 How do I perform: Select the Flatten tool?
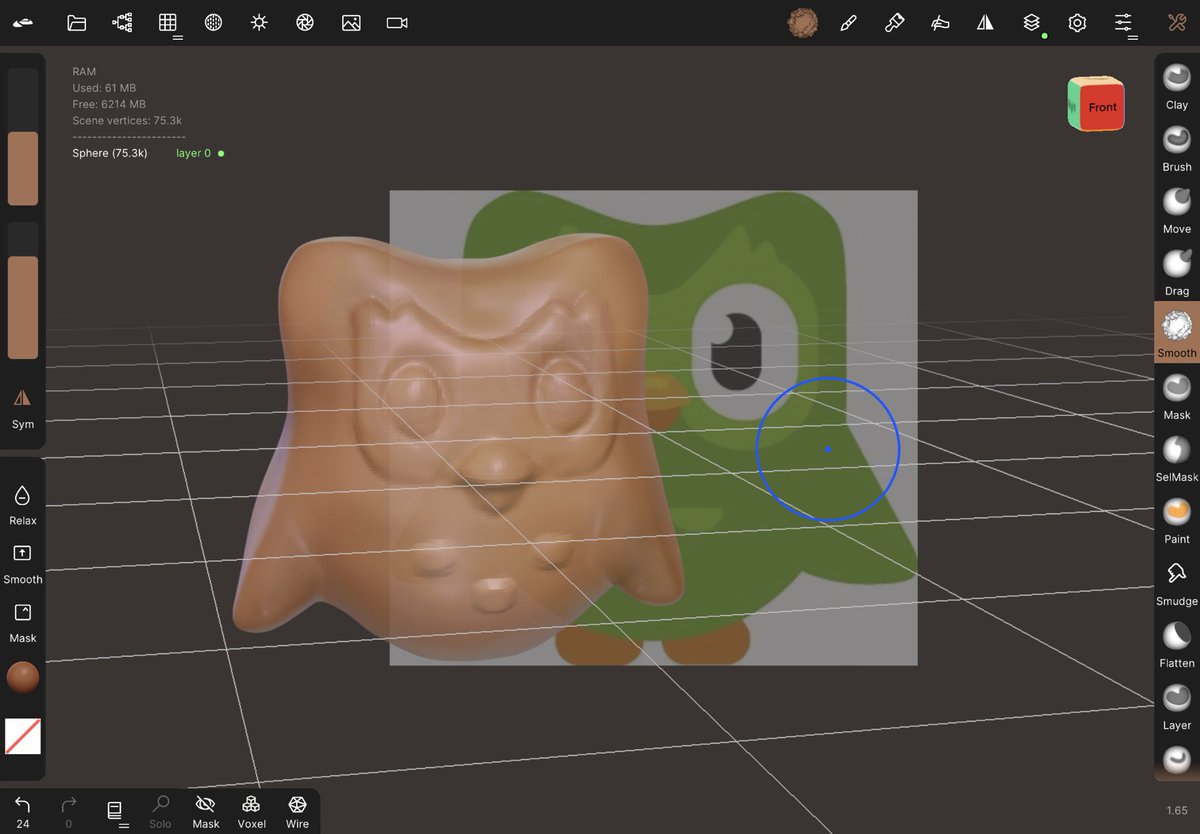(x=1177, y=645)
